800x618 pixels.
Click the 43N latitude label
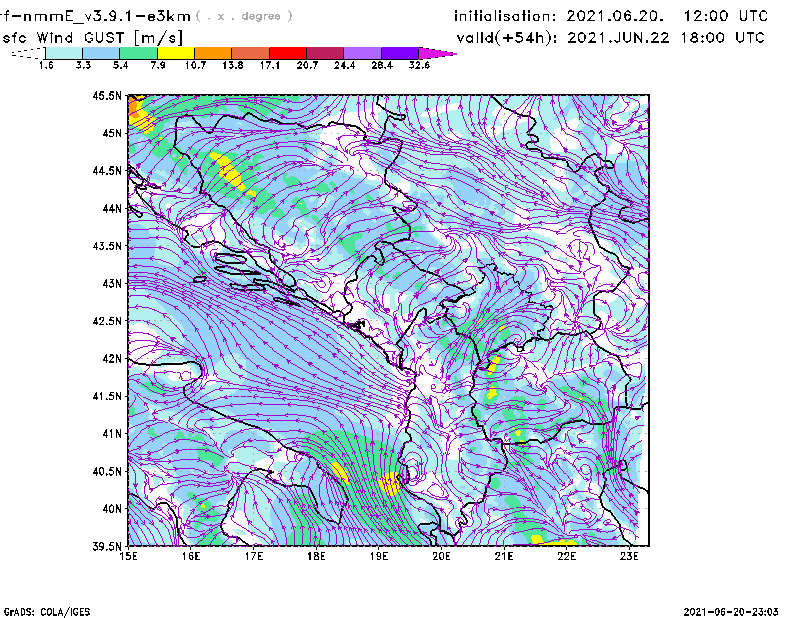(112, 283)
